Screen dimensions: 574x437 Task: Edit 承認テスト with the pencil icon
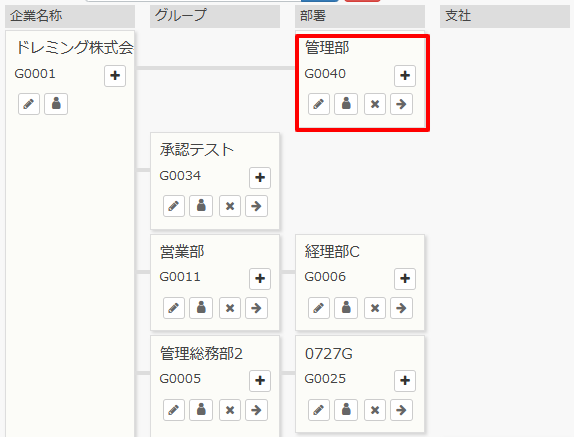point(174,206)
